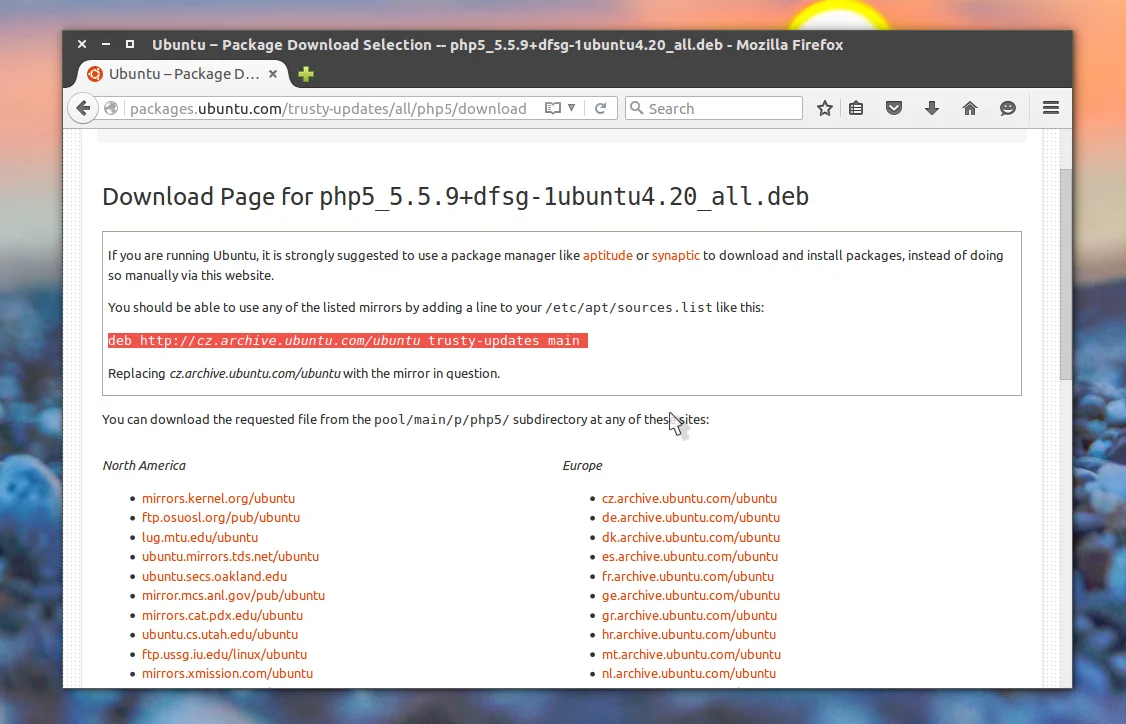This screenshot has width=1126, height=724.
Task: Click the Europe heading
Action: (x=582, y=465)
